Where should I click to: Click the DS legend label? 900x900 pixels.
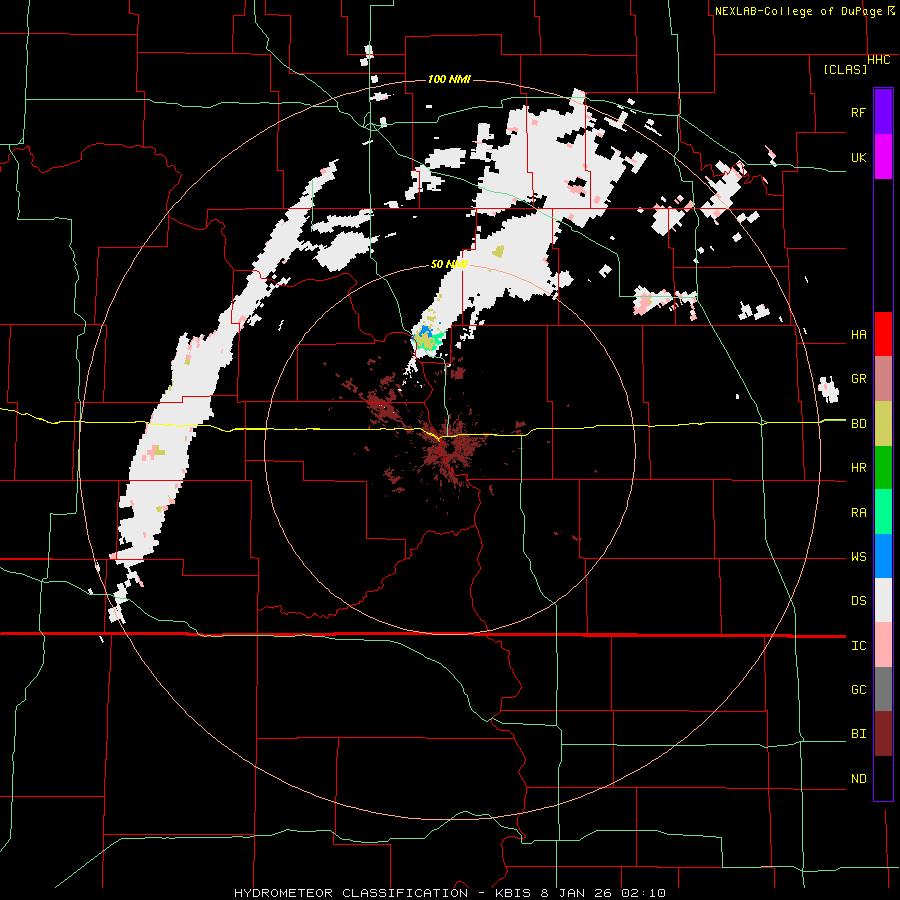click(858, 601)
